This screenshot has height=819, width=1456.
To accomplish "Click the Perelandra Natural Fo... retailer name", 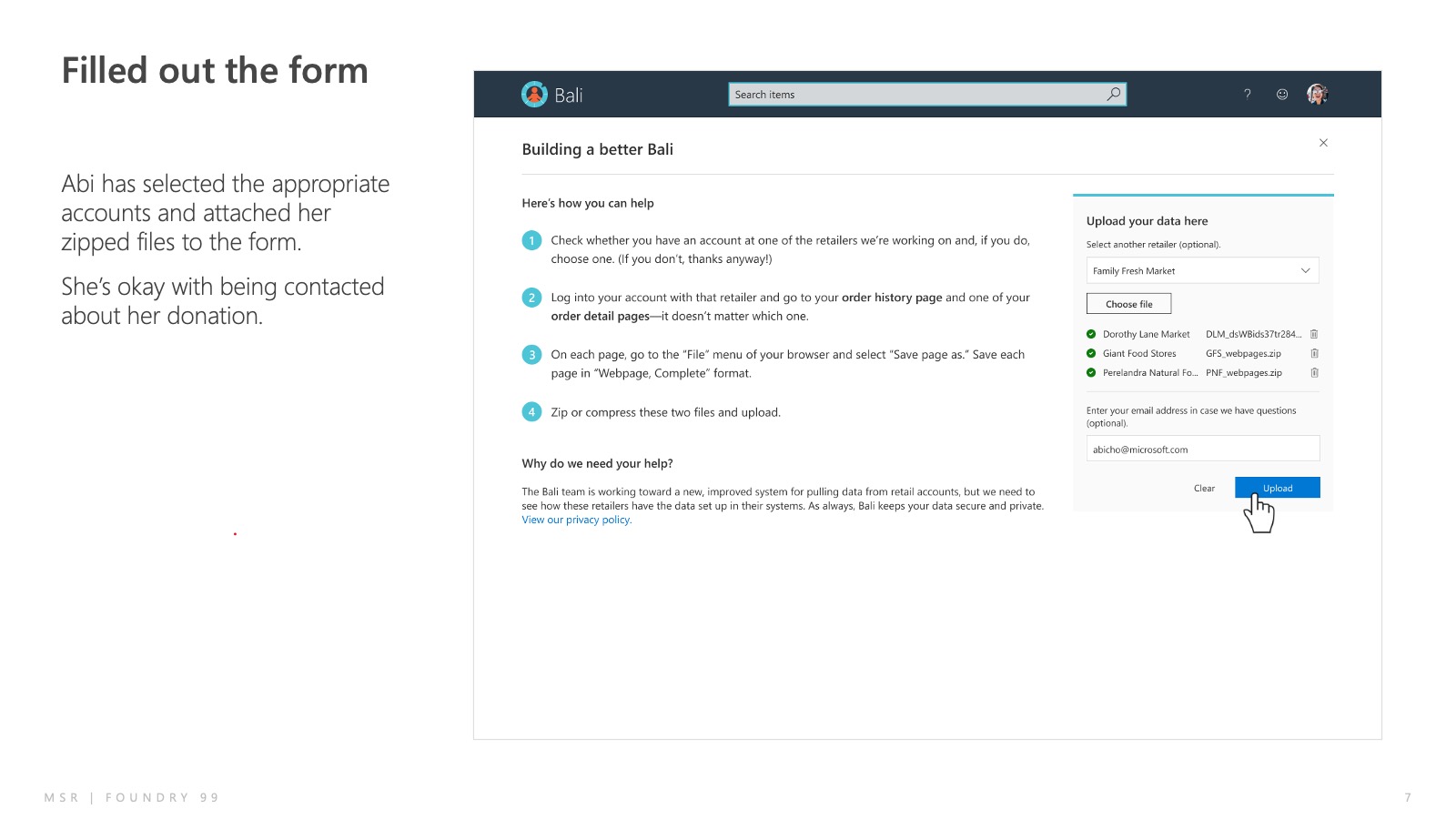I will (1150, 372).
